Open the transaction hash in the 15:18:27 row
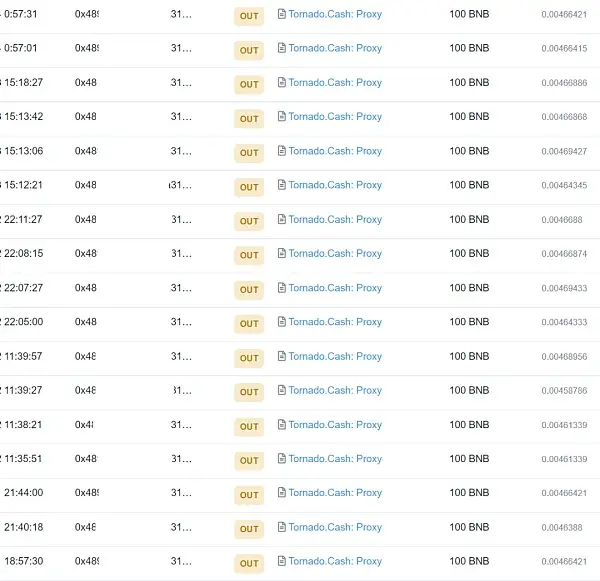600x581 pixels. coord(180,83)
